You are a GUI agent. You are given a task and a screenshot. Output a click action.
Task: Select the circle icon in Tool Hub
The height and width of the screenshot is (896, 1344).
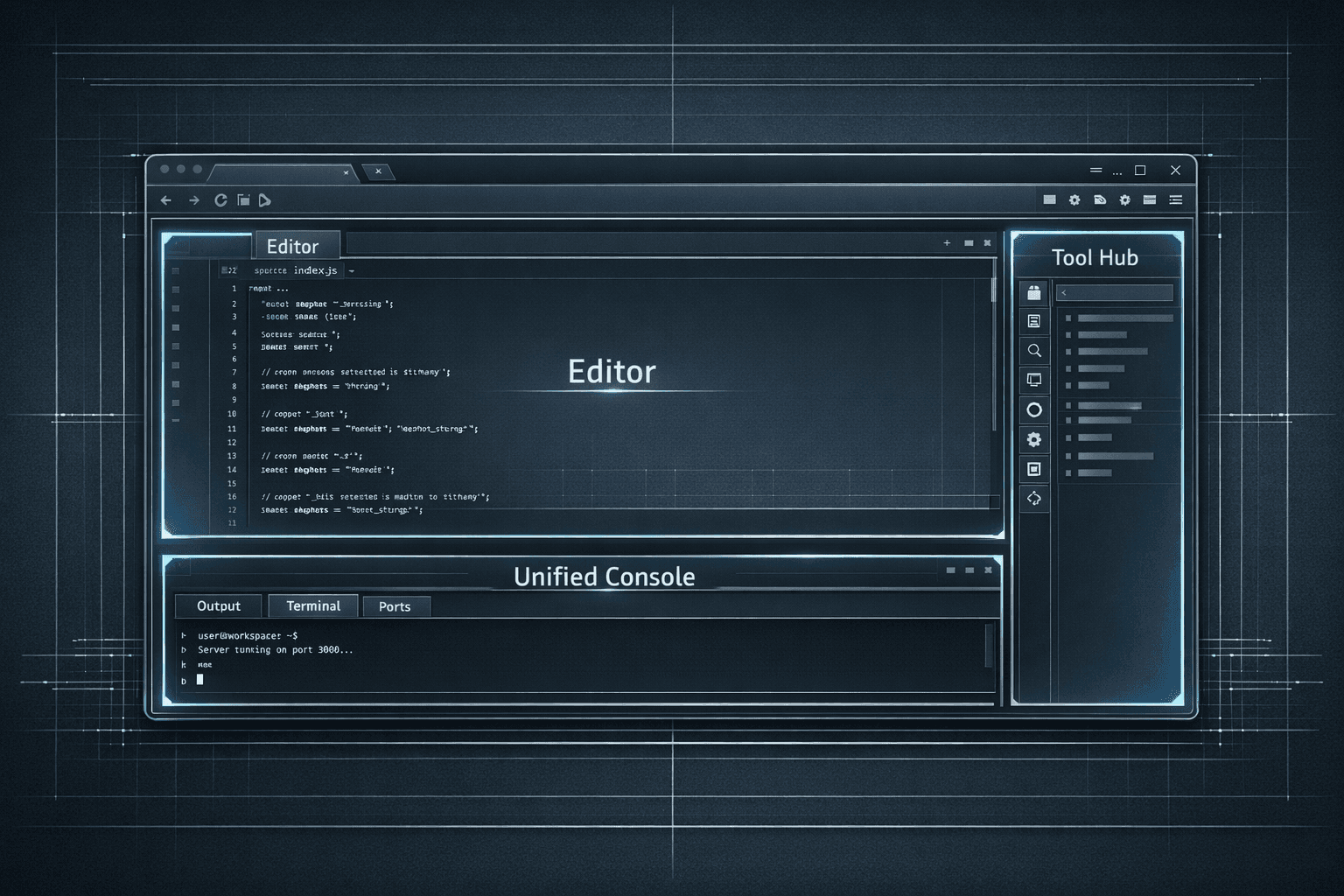[1034, 409]
